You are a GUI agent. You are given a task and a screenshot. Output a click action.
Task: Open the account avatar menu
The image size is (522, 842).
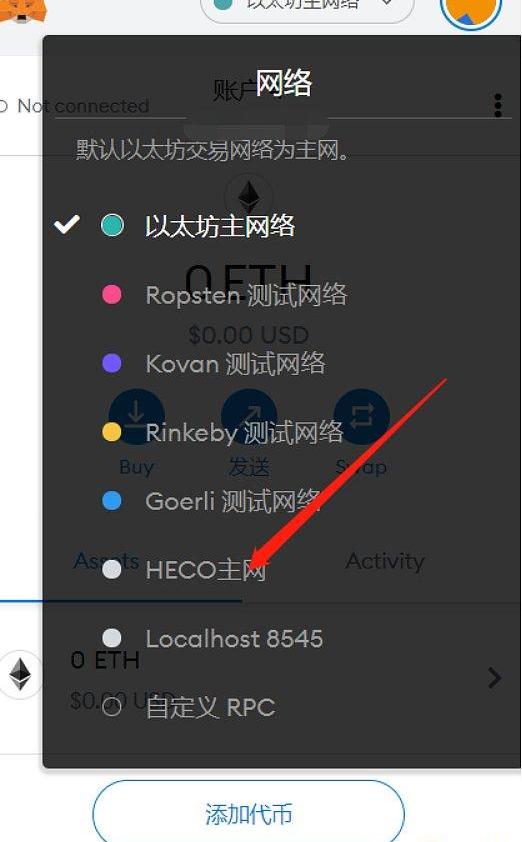click(470, 12)
